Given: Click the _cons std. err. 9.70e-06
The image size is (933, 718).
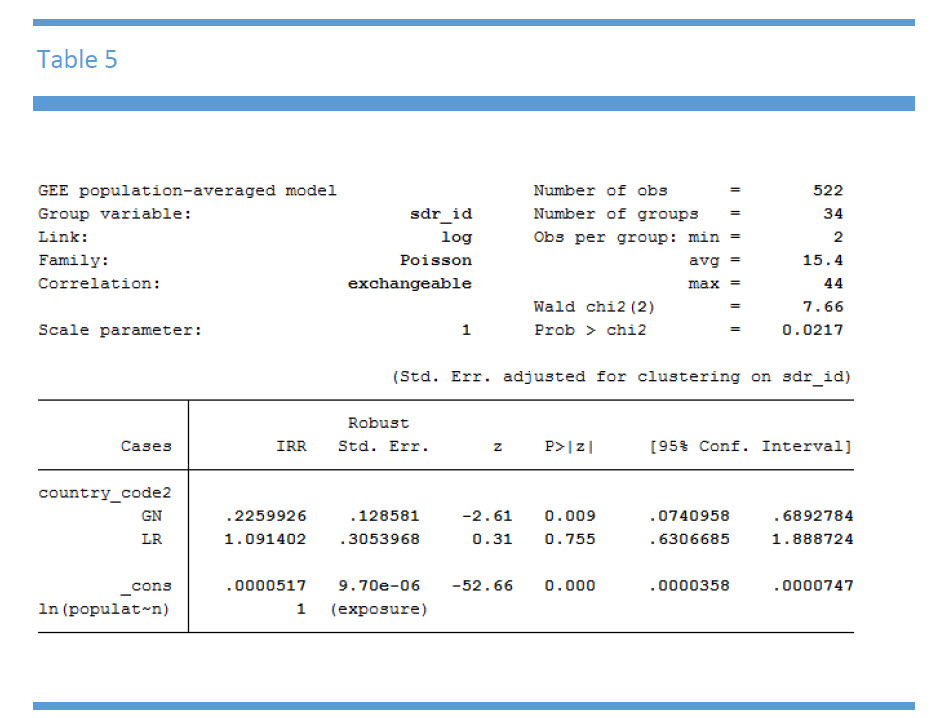Looking at the screenshot, I should pyautogui.click(x=379, y=585).
